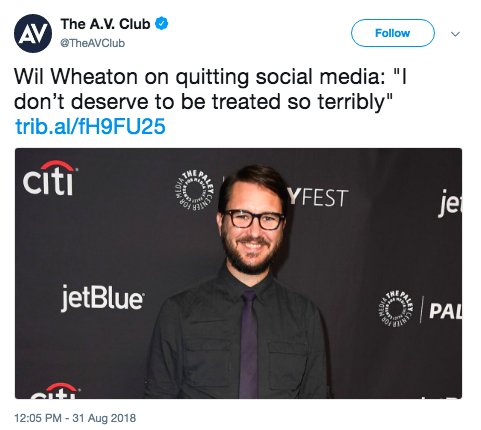Click the 31 Aug 2018 date text
The width and height of the screenshot is (481, 430).
click(104, 418)
